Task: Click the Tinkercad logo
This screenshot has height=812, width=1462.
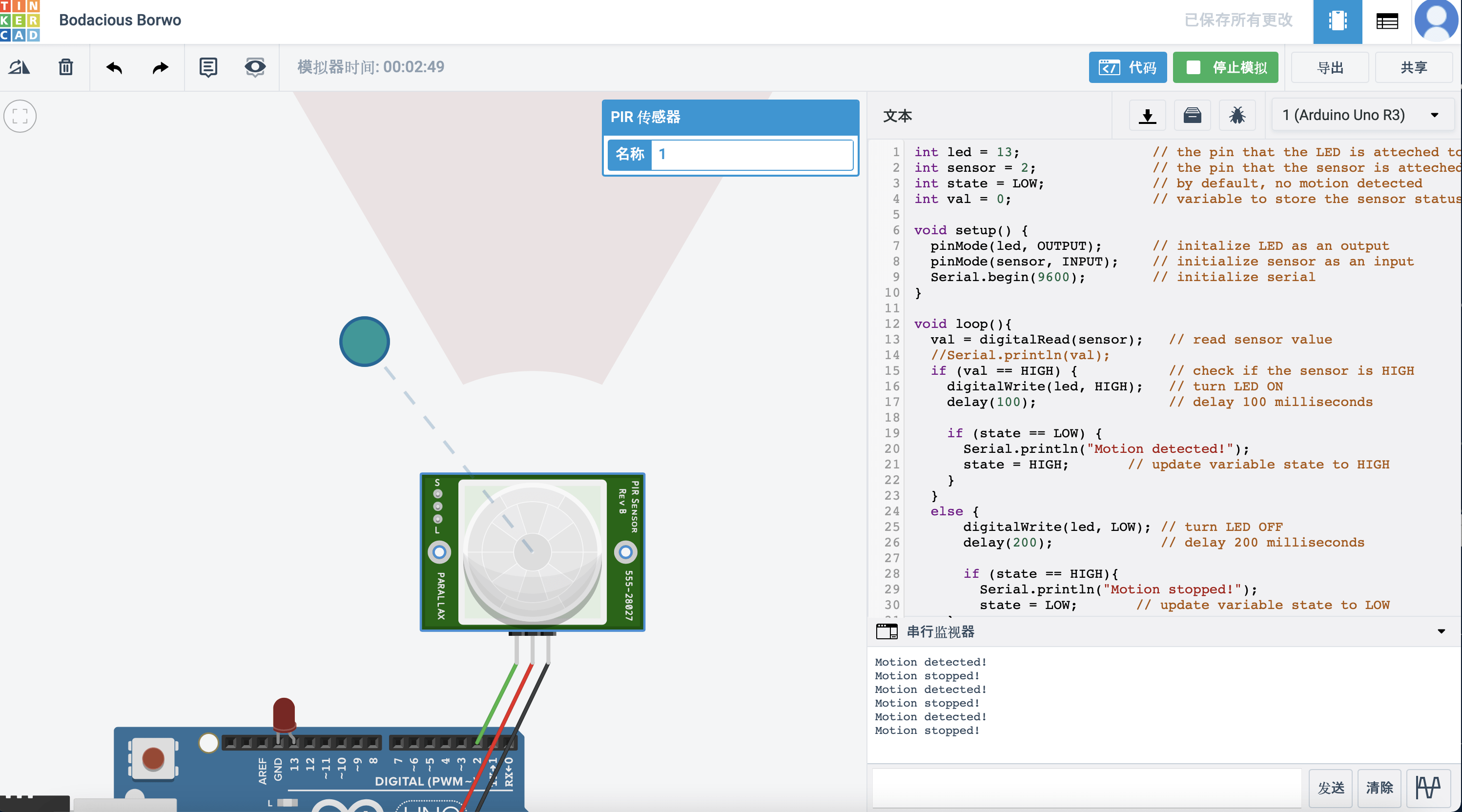Action: click(x=20, y=21)
